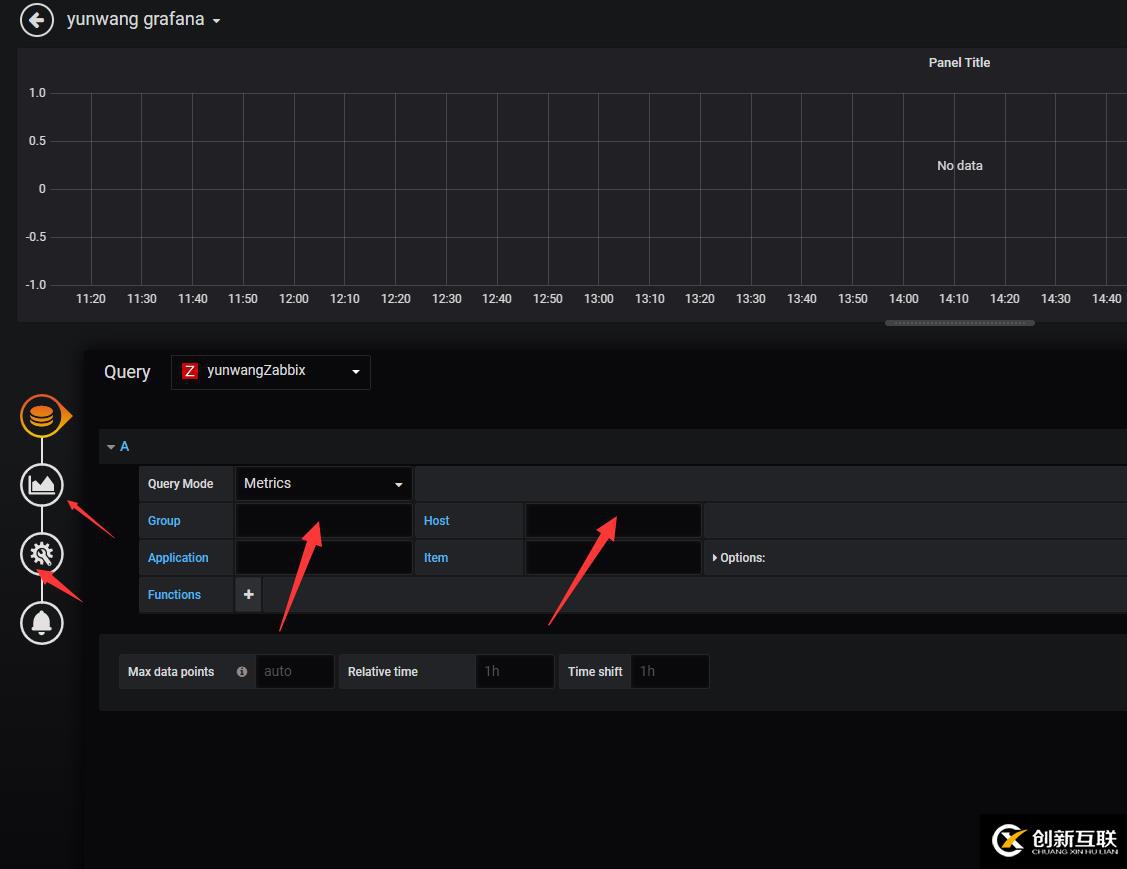Click the -1.0 y-axis label

[x=36, y=285]
